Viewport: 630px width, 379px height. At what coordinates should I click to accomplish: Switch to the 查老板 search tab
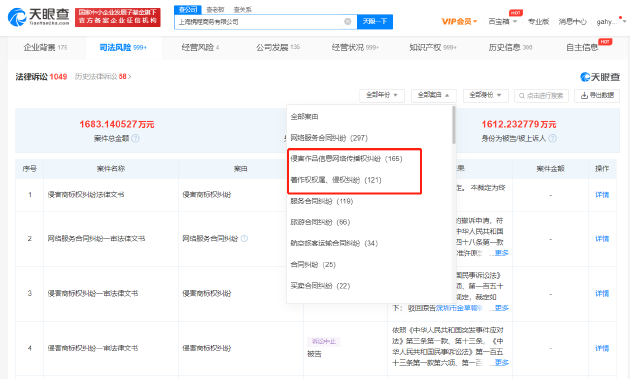coord(215,9)
